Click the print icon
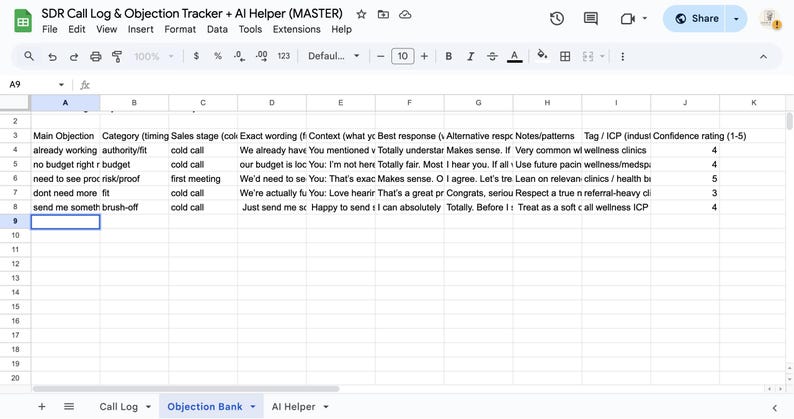This screenshot has width=794, height=419. 95,56
